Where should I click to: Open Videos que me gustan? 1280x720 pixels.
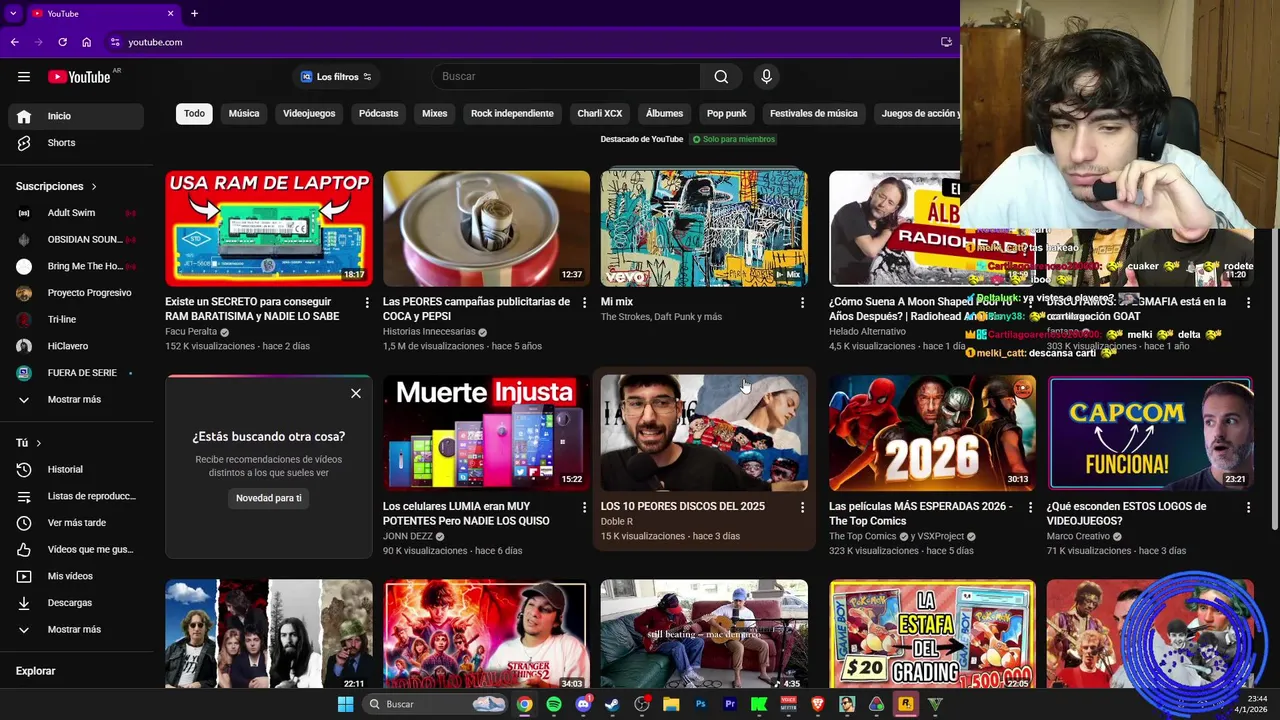76,550
